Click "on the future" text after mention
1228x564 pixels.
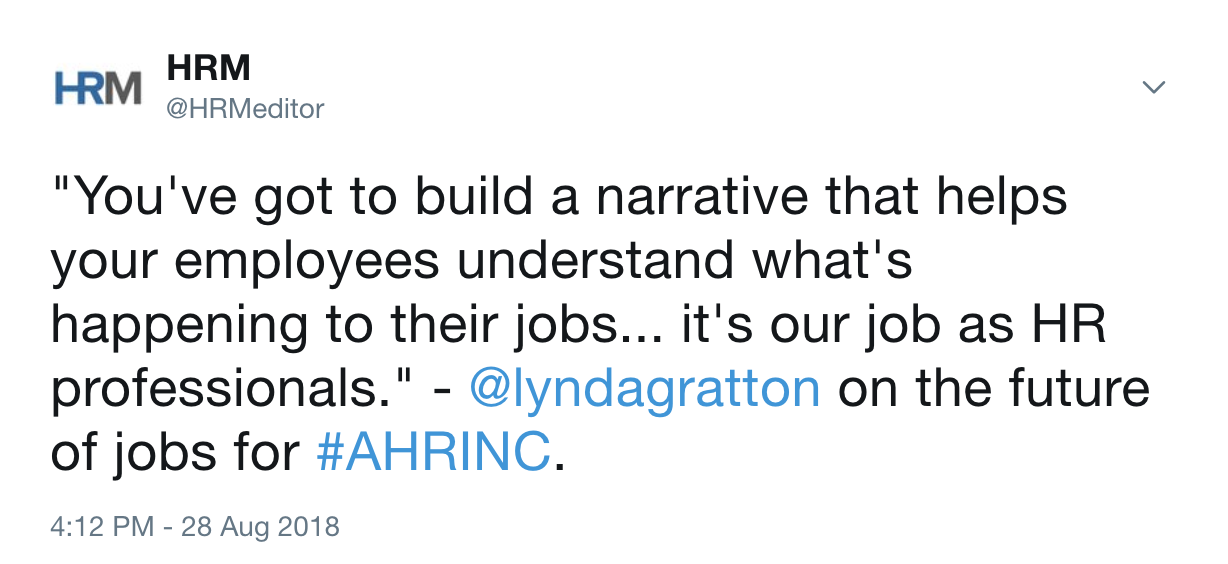tap(994, 390)
